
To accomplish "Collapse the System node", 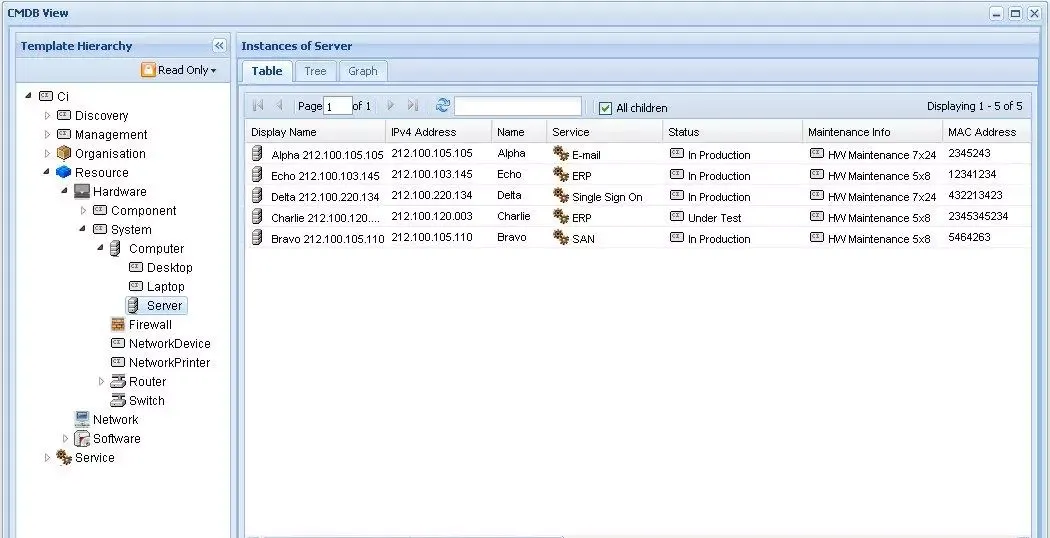I will point(82,229).
